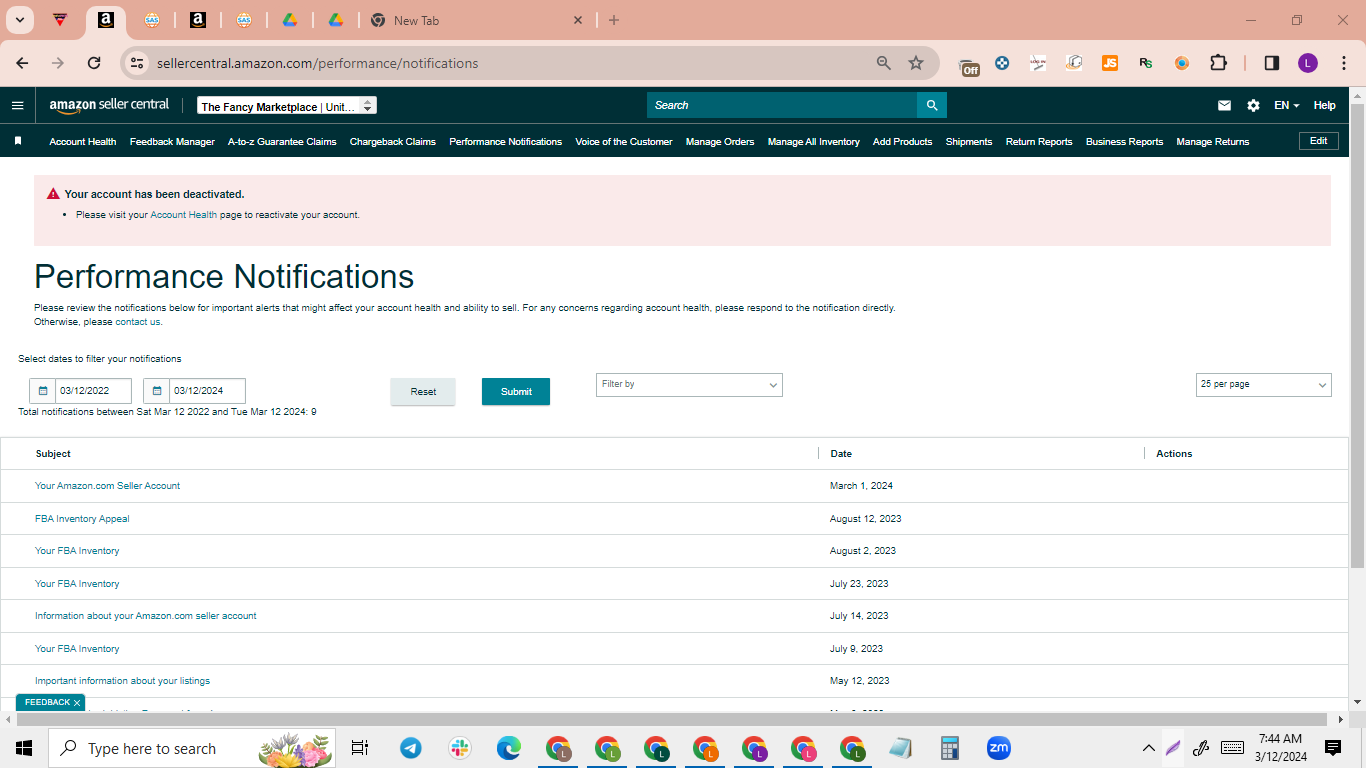Click the zoom magnifier icon in address bar
The width and height of the screenshot is (1366, 768).
pos(884,63)
